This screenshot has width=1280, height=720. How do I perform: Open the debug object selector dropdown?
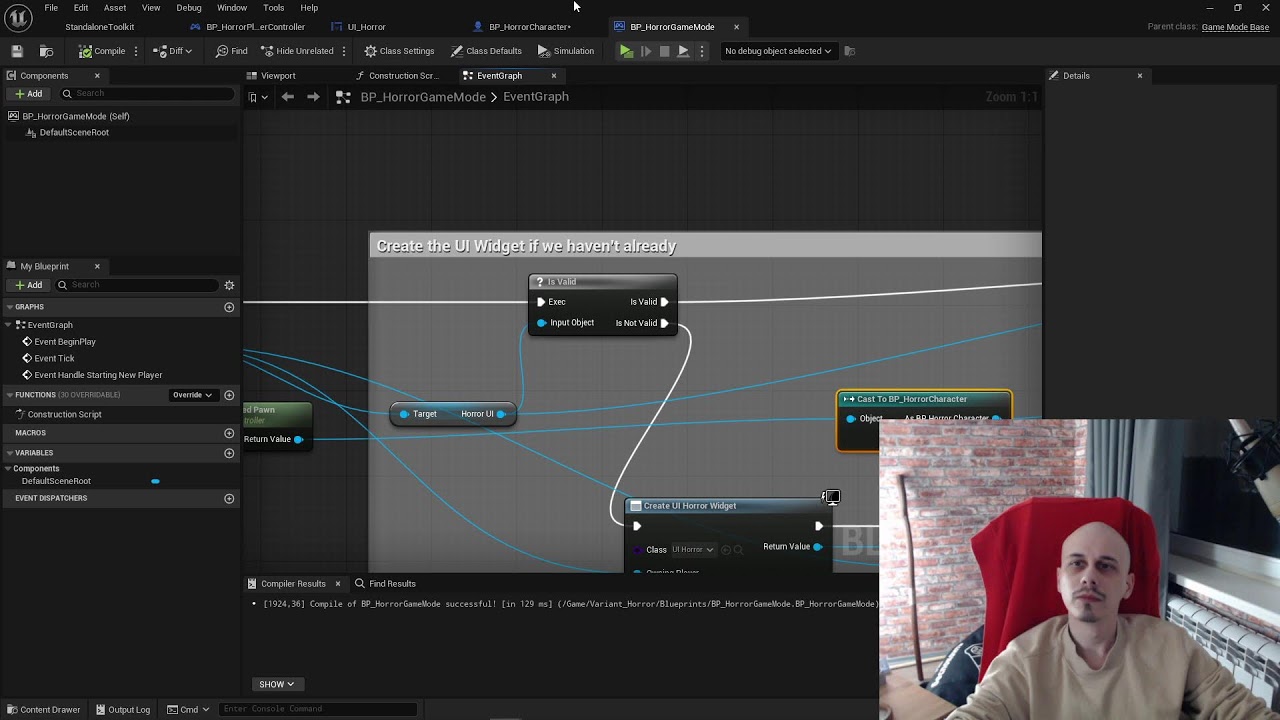click(778, 51)
